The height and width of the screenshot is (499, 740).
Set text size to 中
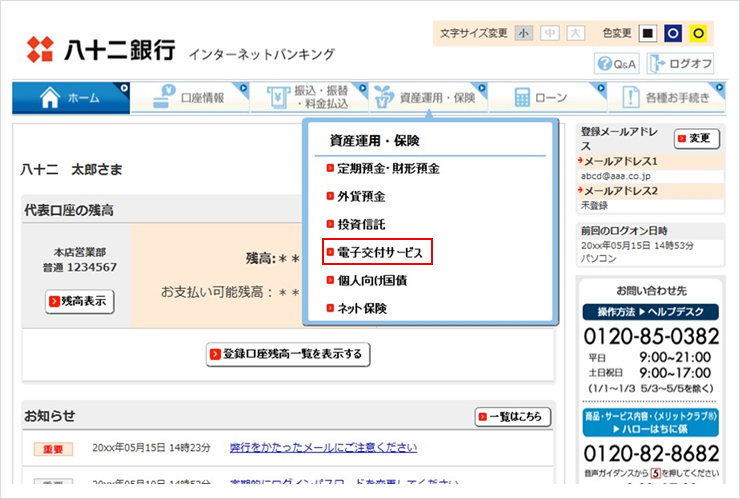pyautogui.click(x=549, y=33)
